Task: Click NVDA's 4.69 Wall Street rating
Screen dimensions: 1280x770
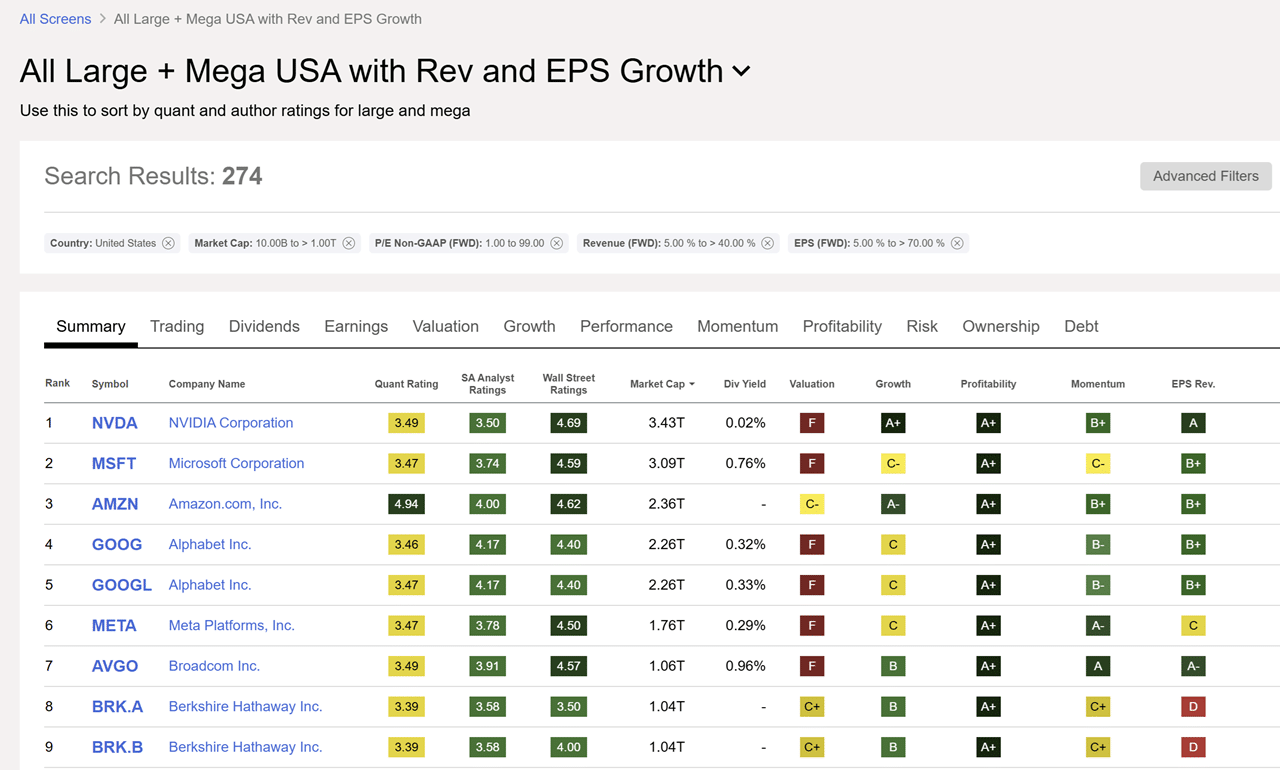Action: (569, 423)
